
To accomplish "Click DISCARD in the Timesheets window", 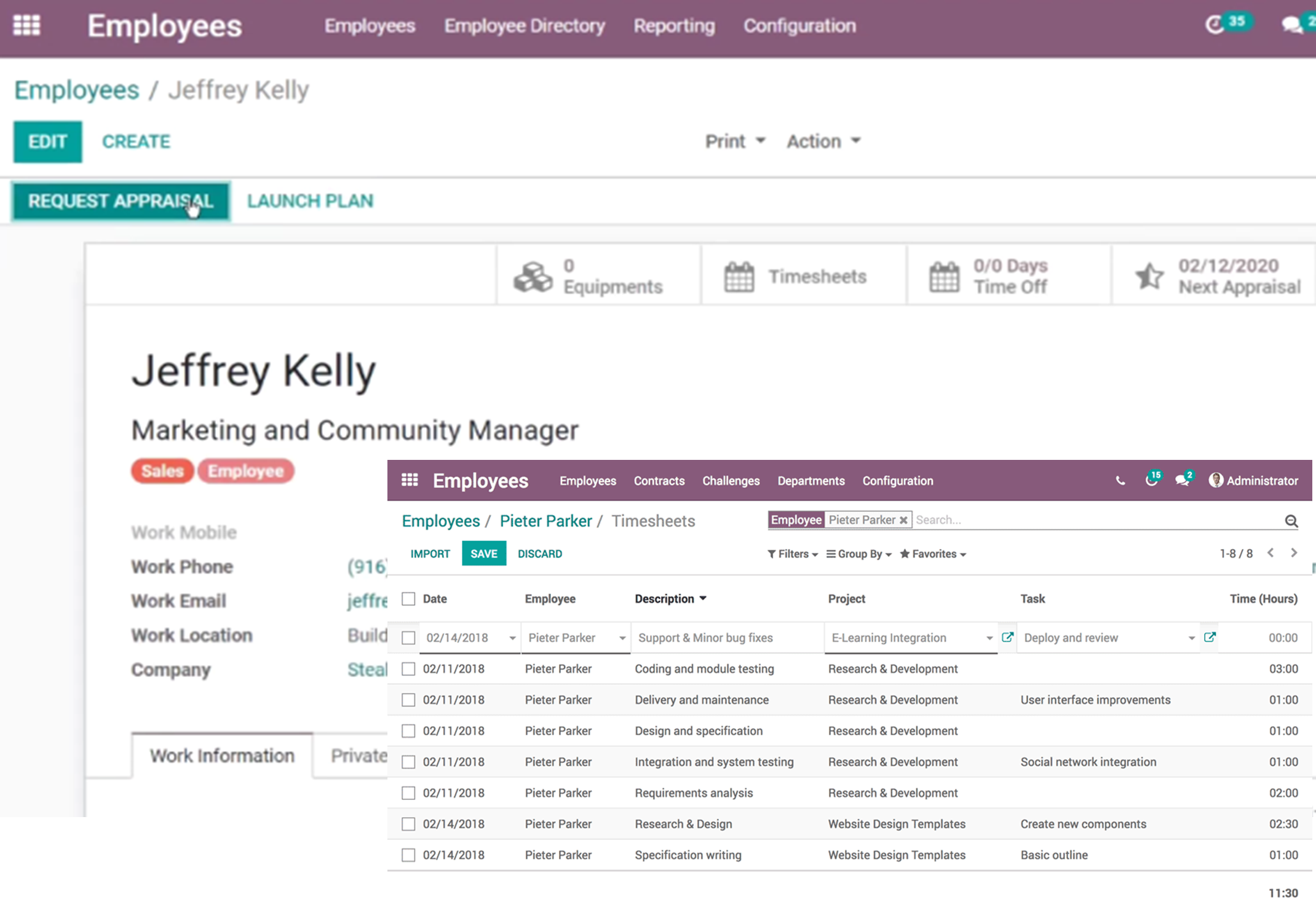I will pos(540,554).
